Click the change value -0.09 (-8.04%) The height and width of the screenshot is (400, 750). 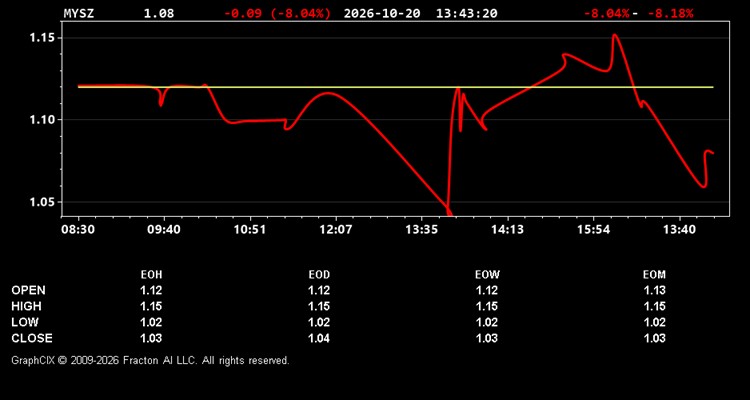coord(277,13)
